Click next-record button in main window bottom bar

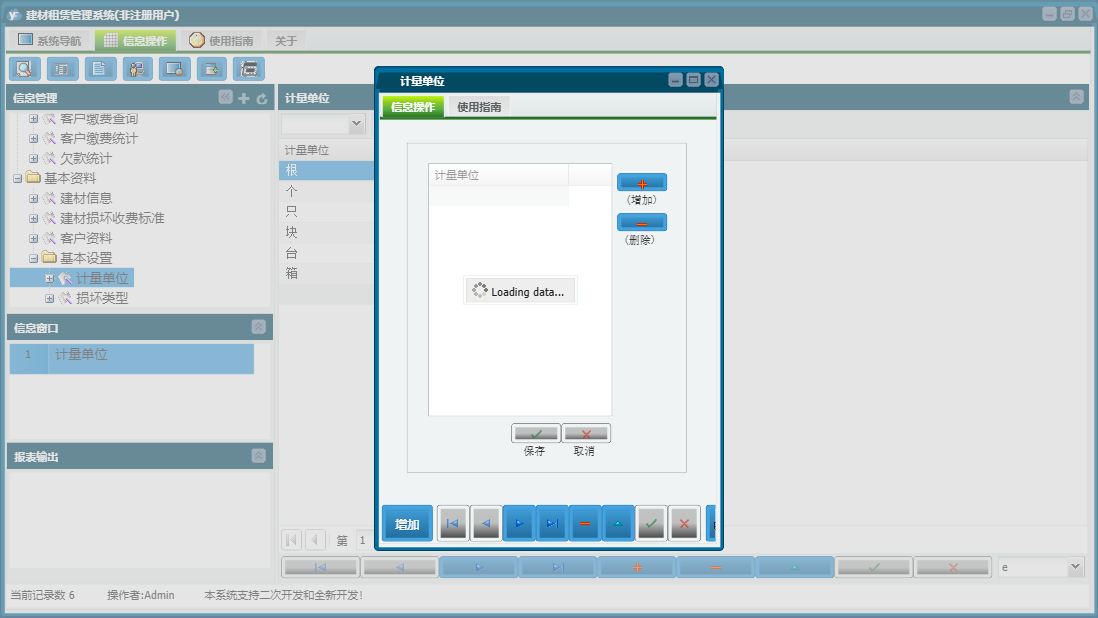479,567
